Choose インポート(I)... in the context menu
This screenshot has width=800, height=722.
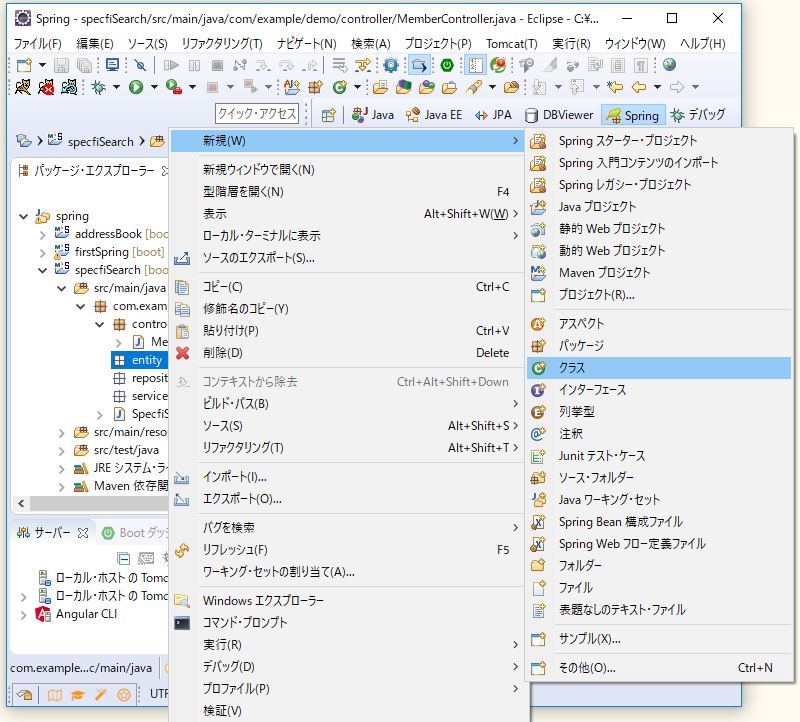pos(347,477)
